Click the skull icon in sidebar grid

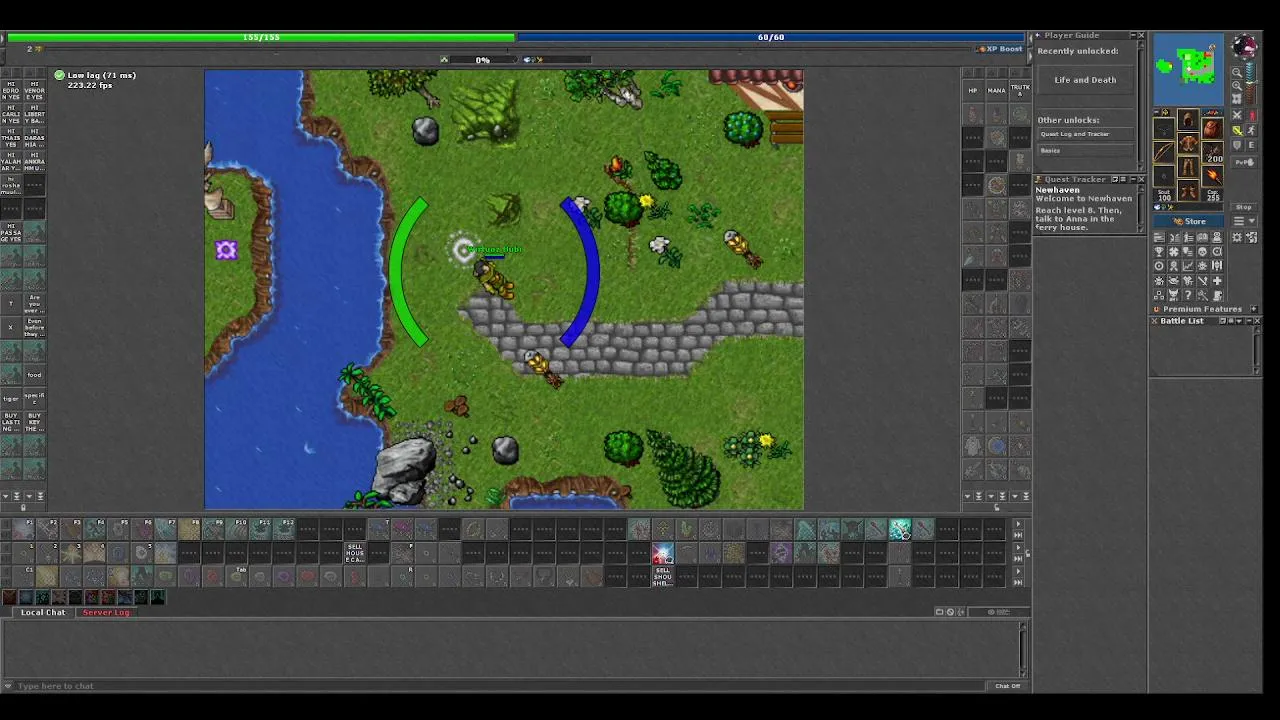1202,251
